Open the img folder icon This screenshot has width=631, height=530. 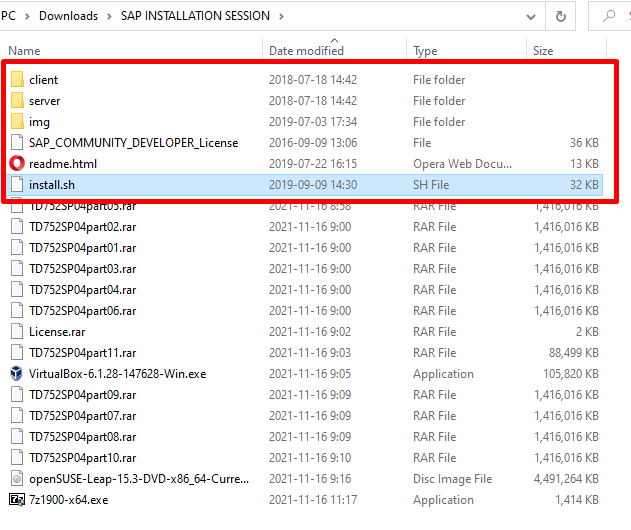tap(17, 121)
